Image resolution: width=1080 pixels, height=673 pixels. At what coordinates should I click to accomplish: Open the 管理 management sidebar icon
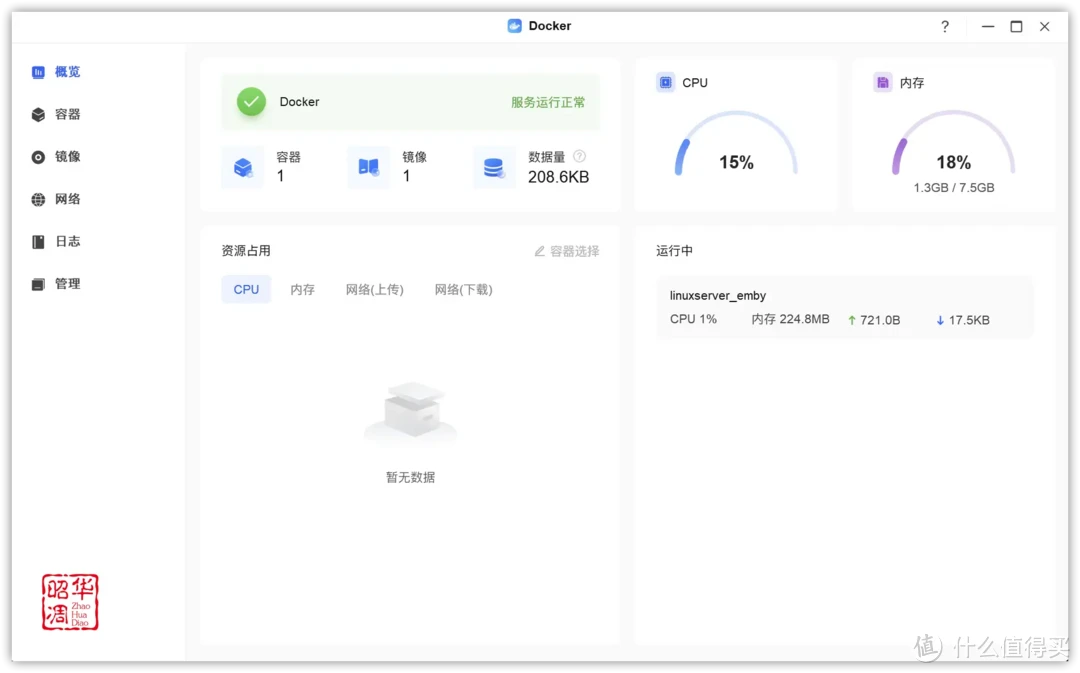pyautogui.click(x=39, y=283)
